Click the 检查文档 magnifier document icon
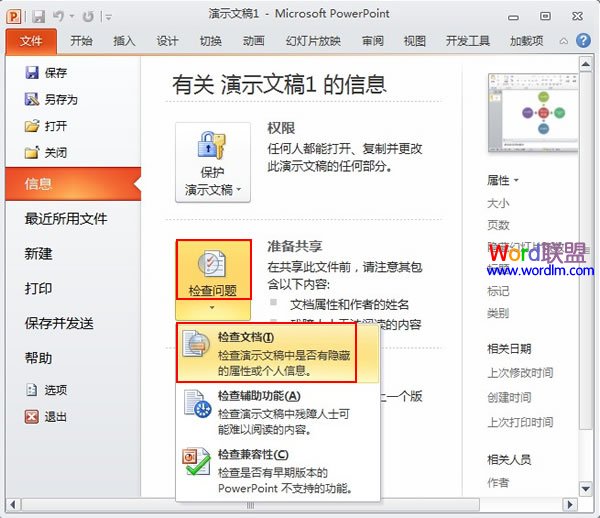 [196, 344]
